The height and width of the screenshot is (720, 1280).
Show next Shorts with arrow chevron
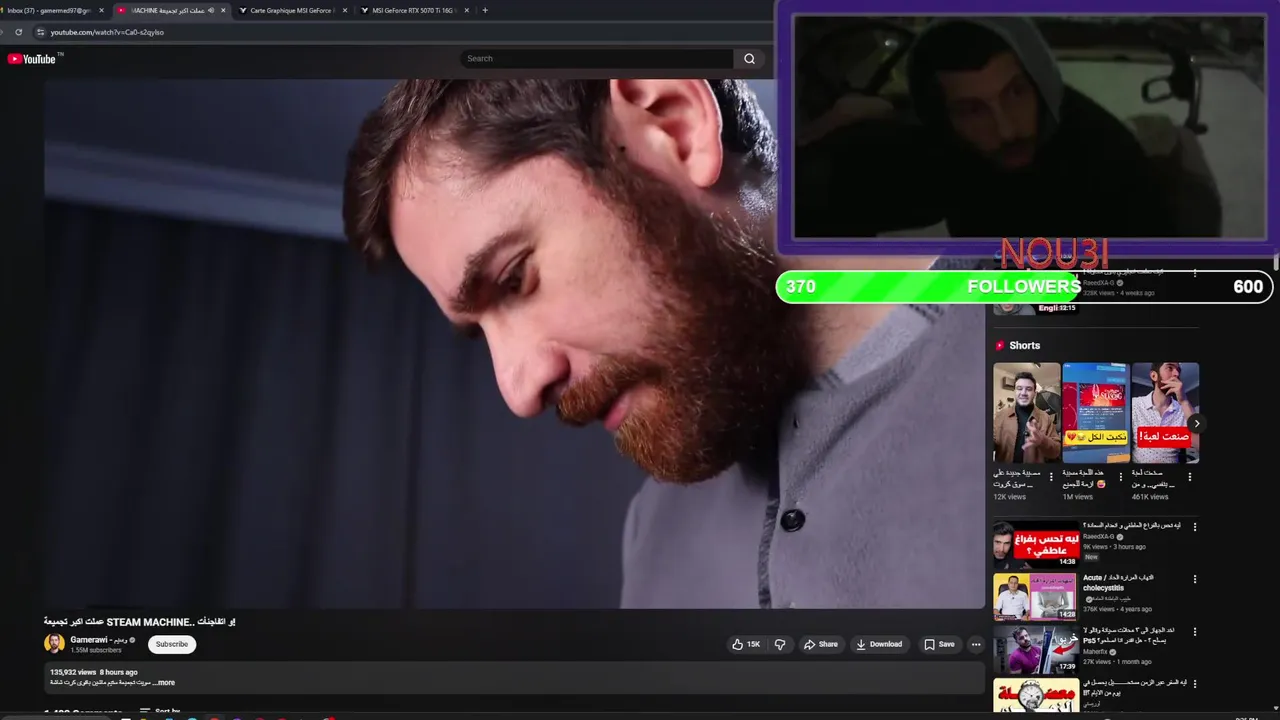click(1196, 423)
